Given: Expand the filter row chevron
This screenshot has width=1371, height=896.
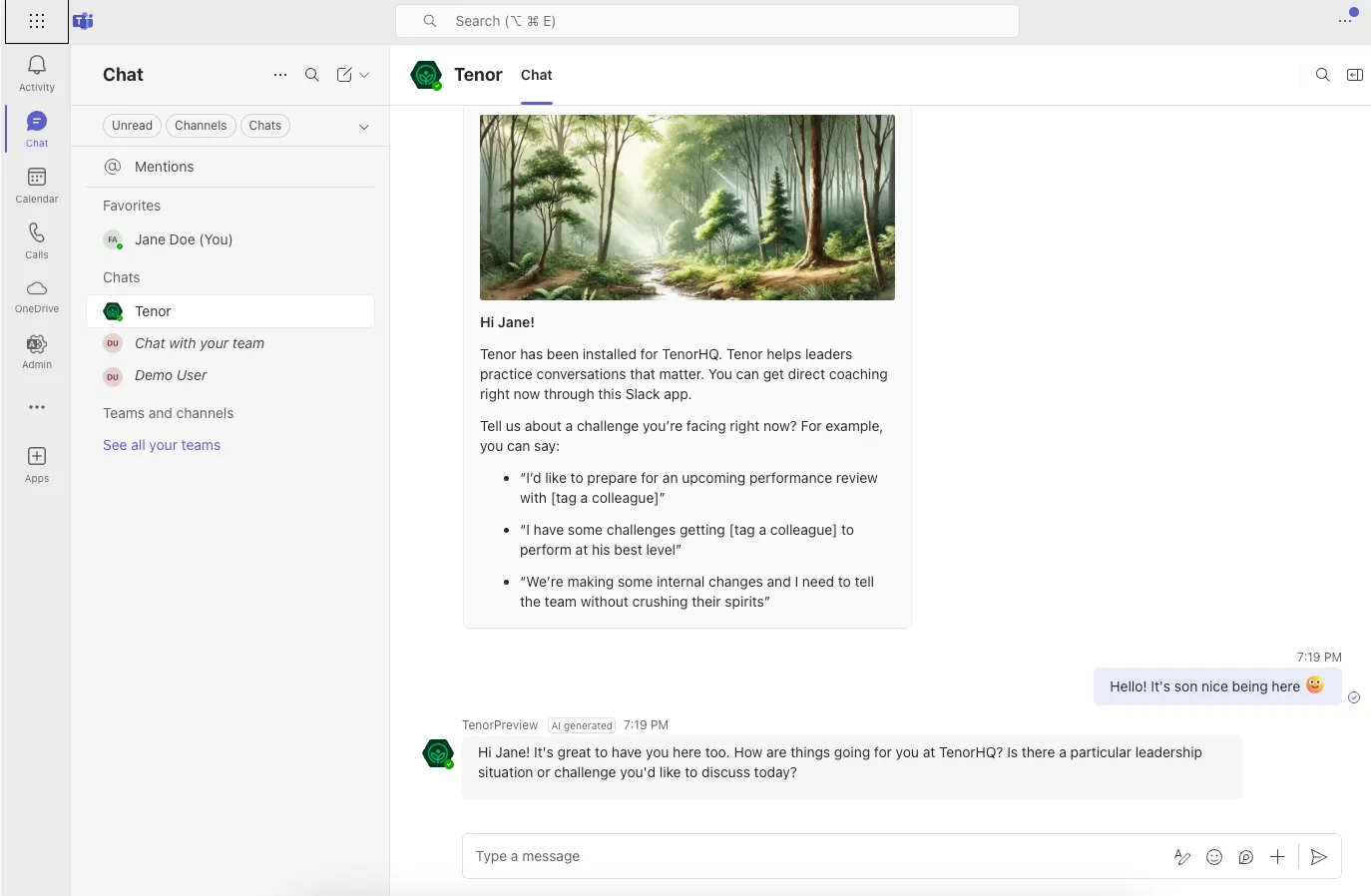Looking at the screenshot, I should coord(364,127).
